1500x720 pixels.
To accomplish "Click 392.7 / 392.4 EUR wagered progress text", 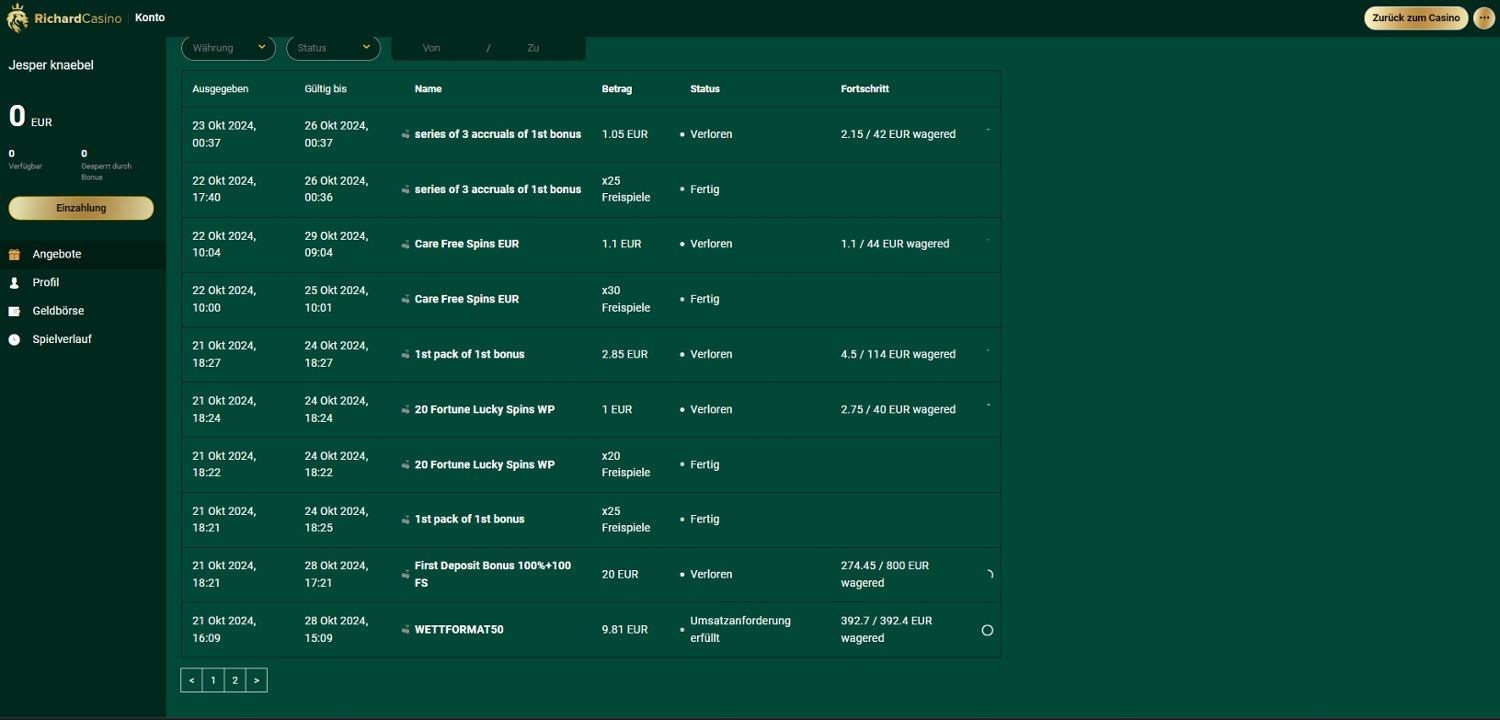I will (x=886, y=629).
